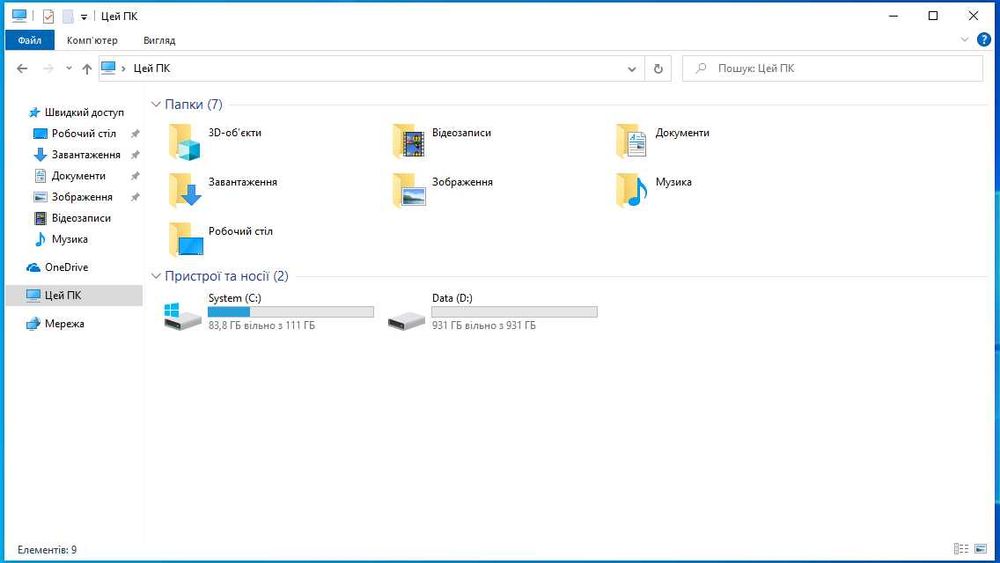Open the recent locations dropdown arrow
Image resolution: width=1000 pixels, height=563 pixels.
(x=69, y=68)
